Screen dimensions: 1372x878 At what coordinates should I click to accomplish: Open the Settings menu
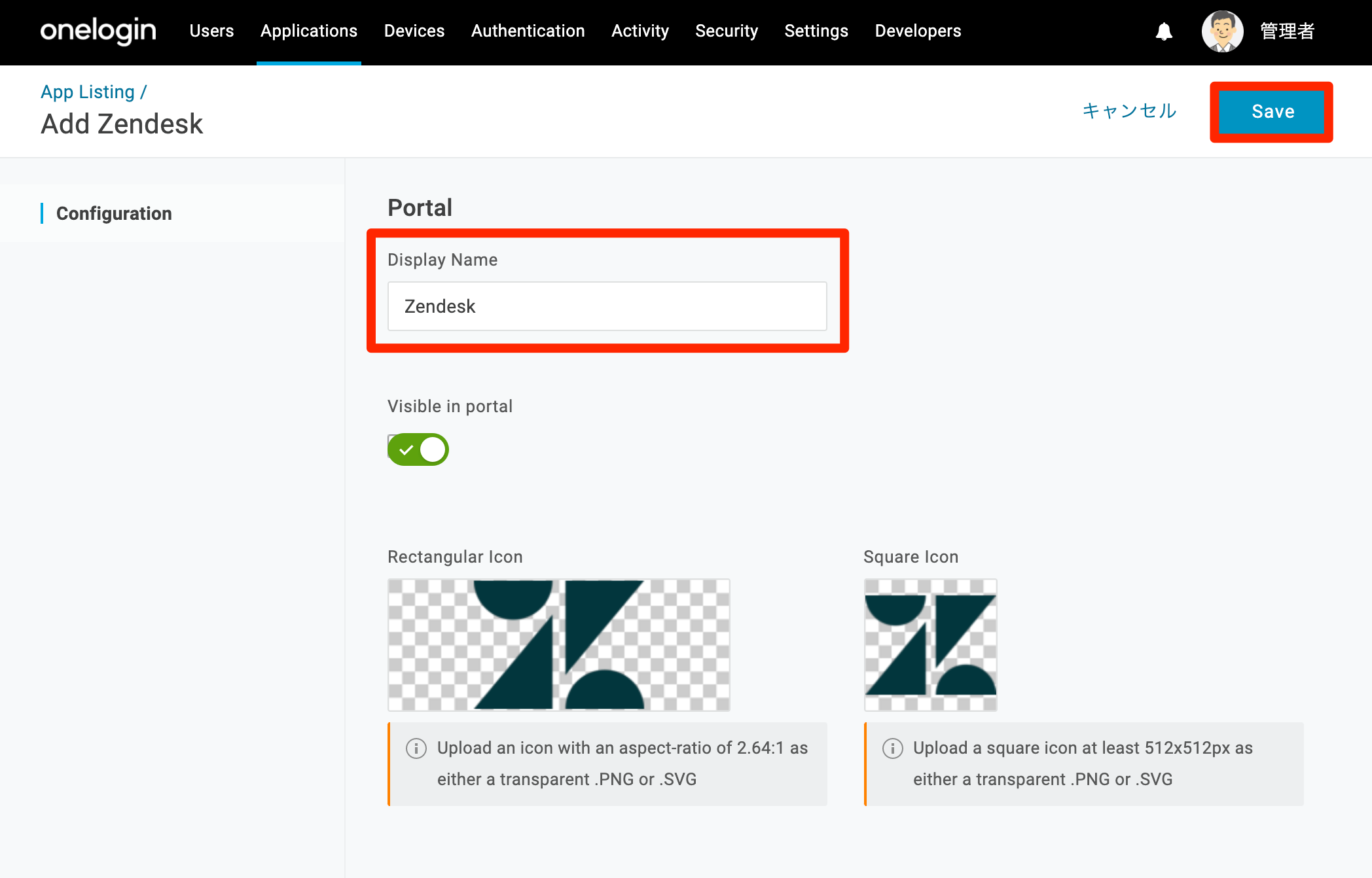(816, 31)
